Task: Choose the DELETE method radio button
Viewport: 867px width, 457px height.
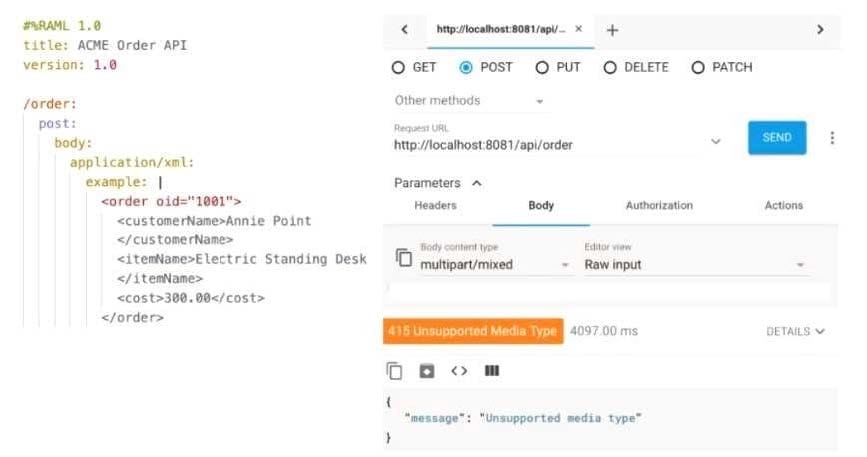Action: pyautogui.click(x=610, y=68)
